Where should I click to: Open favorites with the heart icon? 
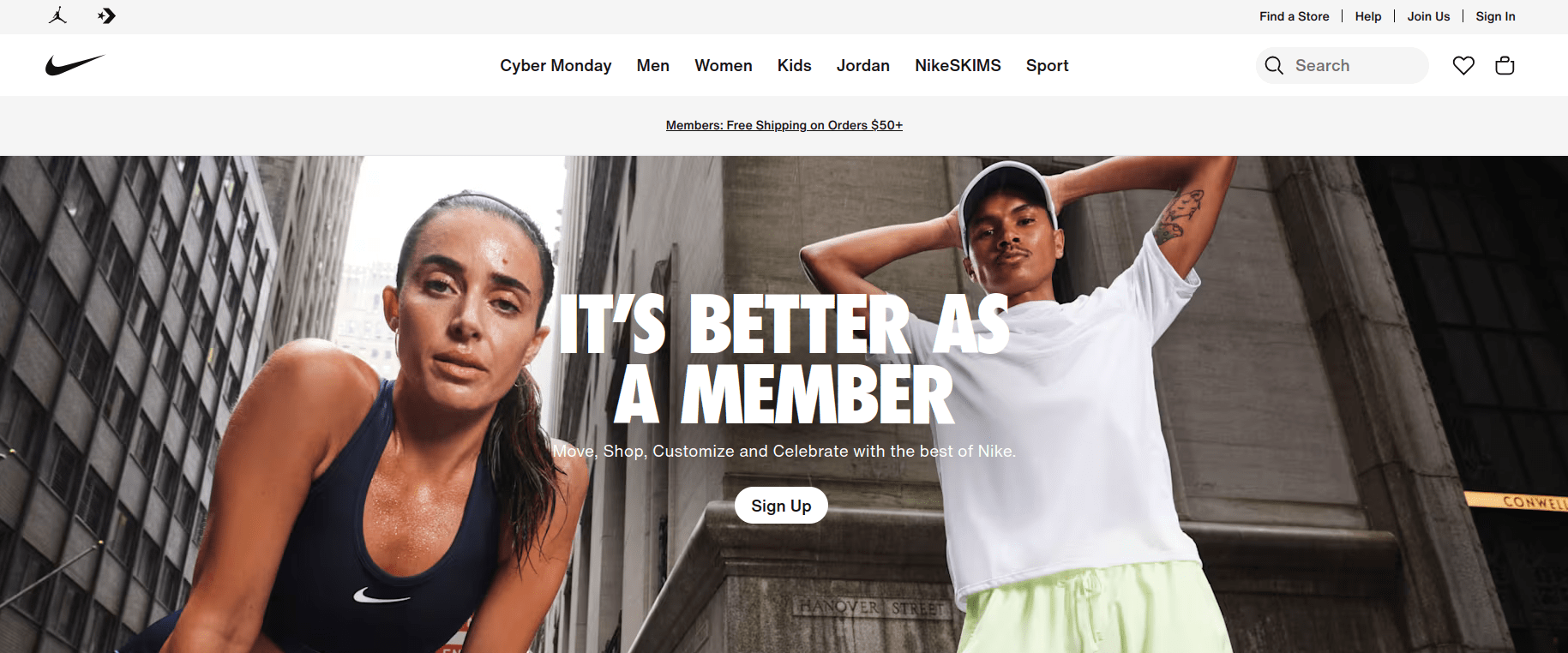(x=1463, y=65)
